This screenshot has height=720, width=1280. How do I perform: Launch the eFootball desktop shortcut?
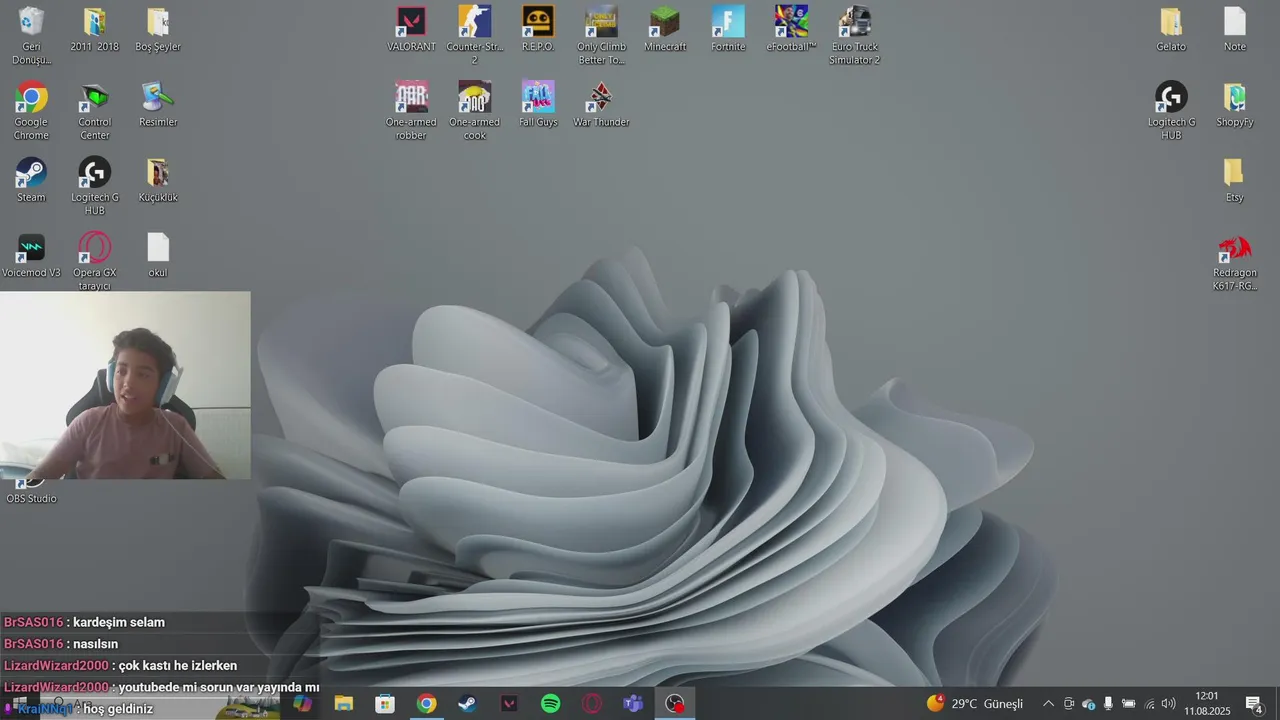click(x=791, y=29)
